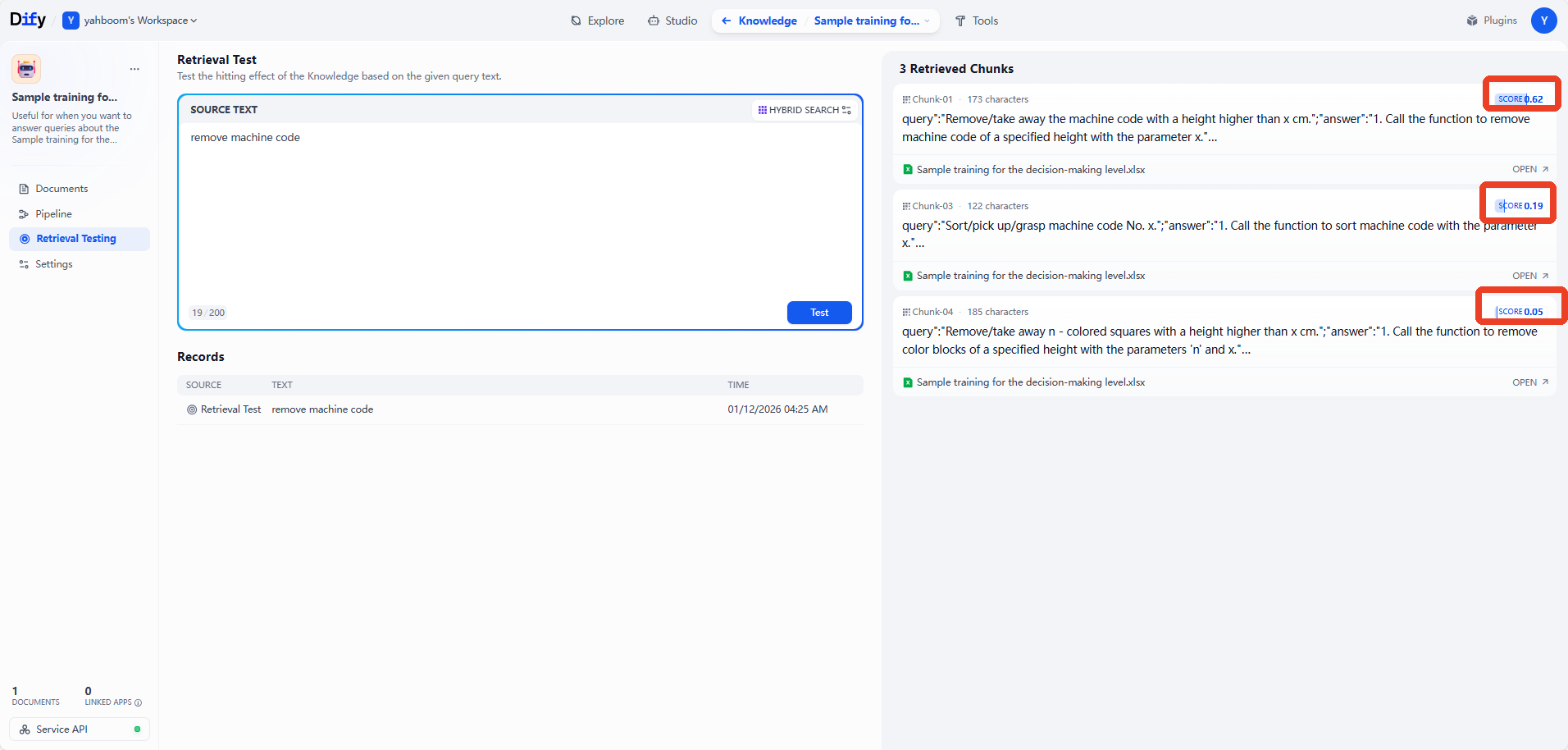Open the Chunk-01 result source file

pyautogui.click(x=1530, y=170)
